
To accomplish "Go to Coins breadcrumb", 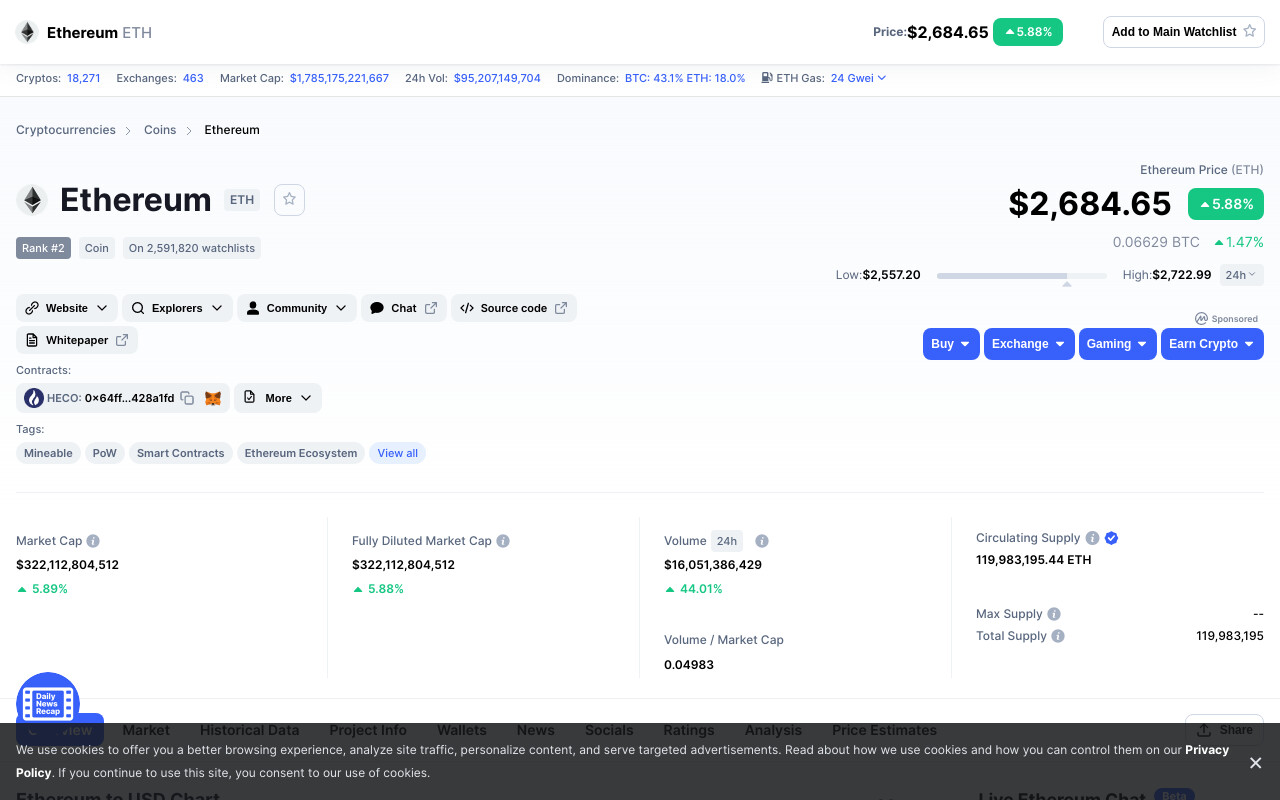I will click(x=160, y=130).
